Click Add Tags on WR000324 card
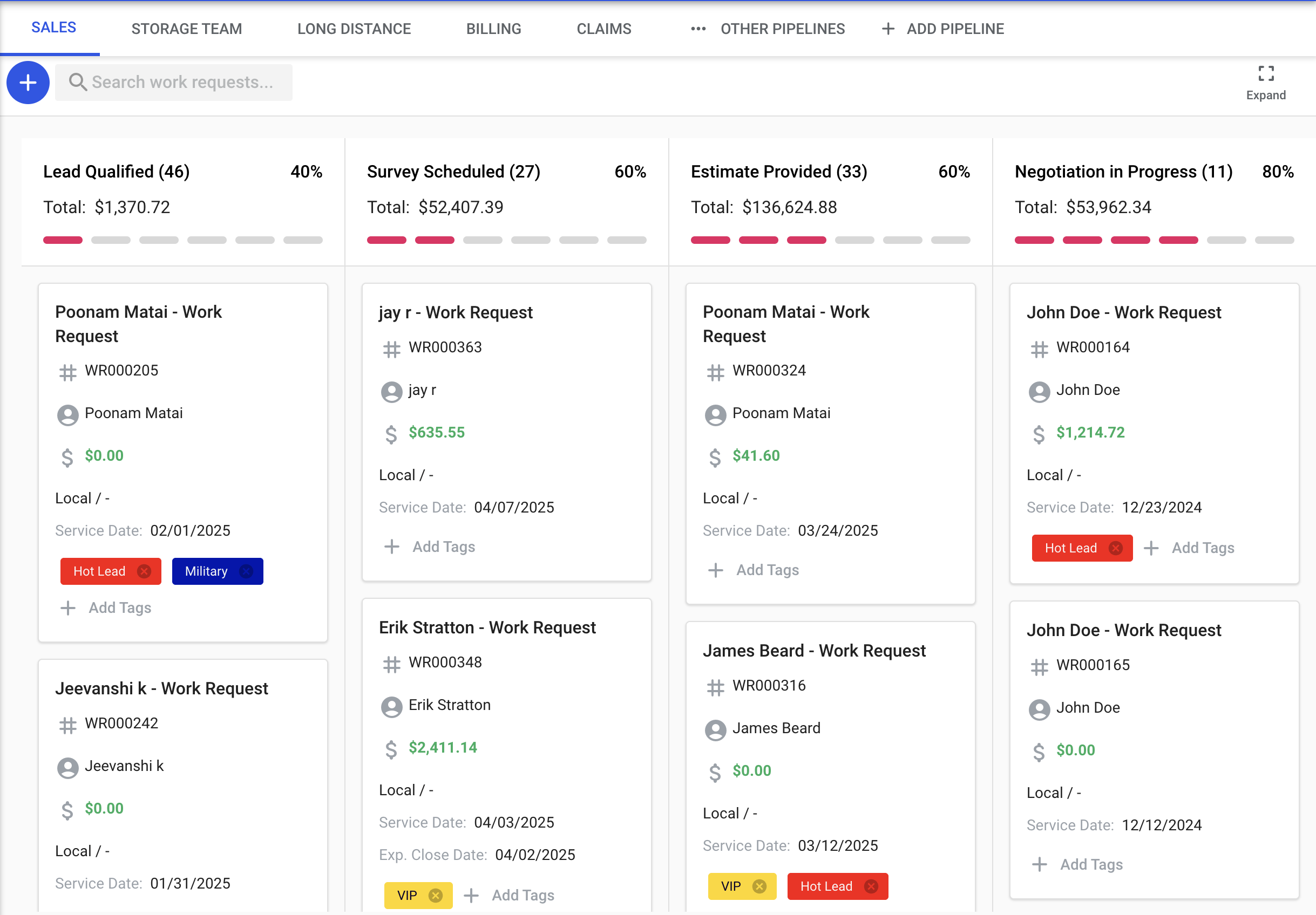1316x915 pixels. click(766, 570)
